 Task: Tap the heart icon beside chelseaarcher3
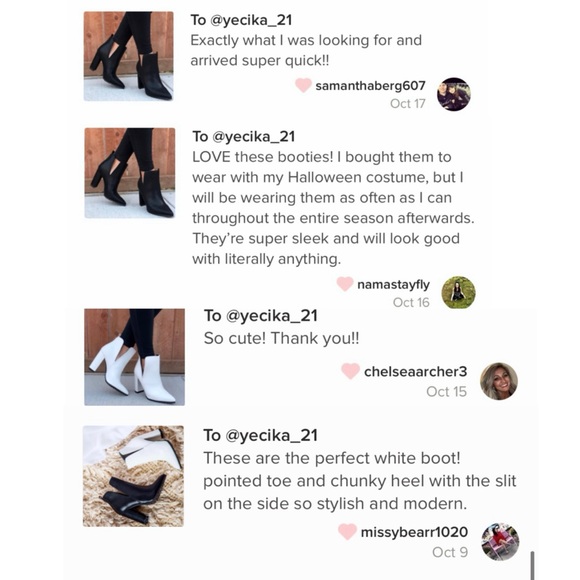pyautogui.click(x=350, y=371)
